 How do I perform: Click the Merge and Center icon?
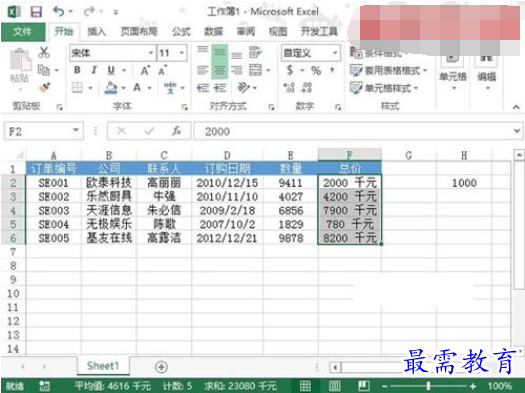coord(255,70)
